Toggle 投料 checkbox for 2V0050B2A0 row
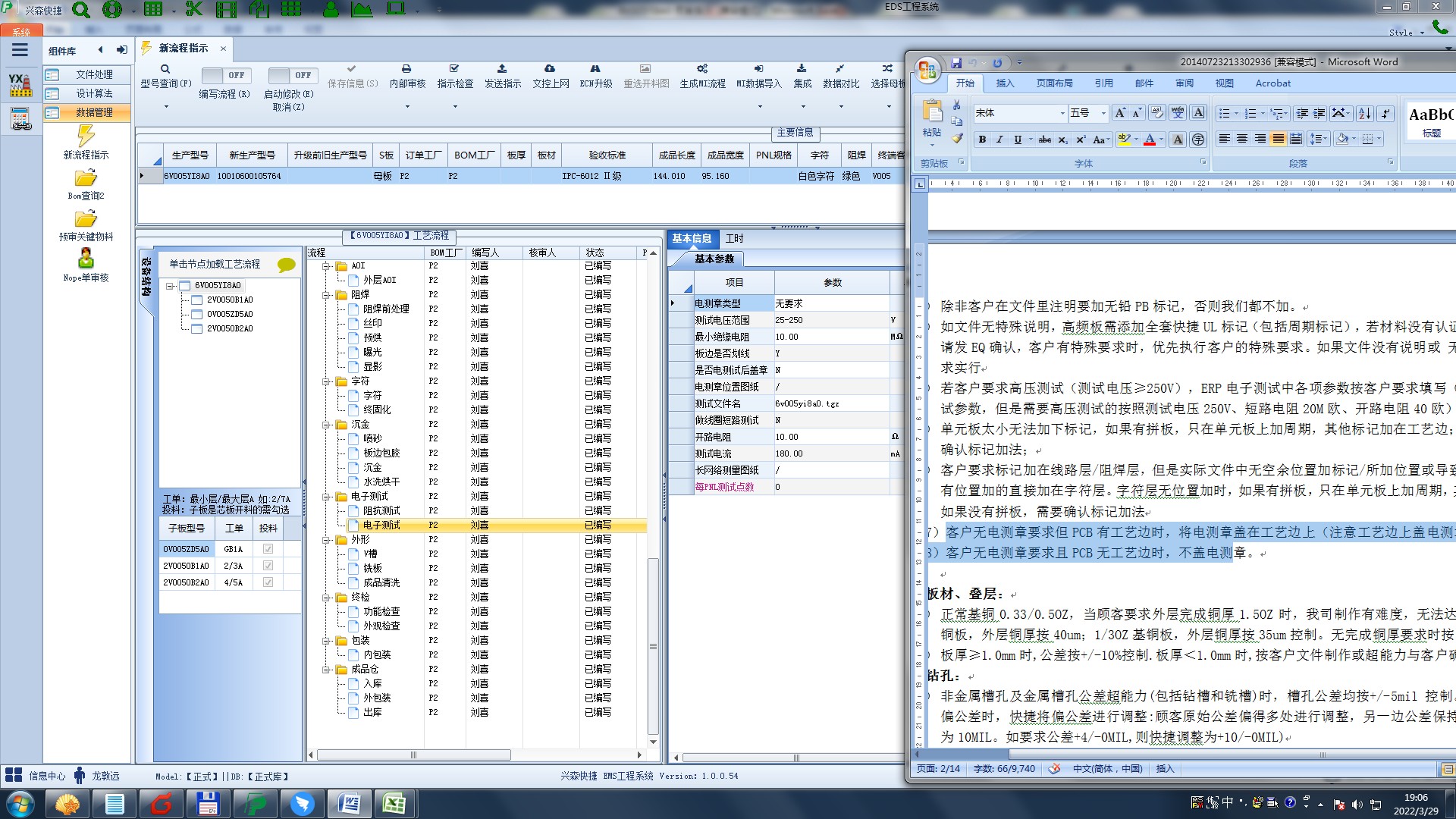Screen dimensions: 1456x819 pyautogui.click(x=268, y=582)
